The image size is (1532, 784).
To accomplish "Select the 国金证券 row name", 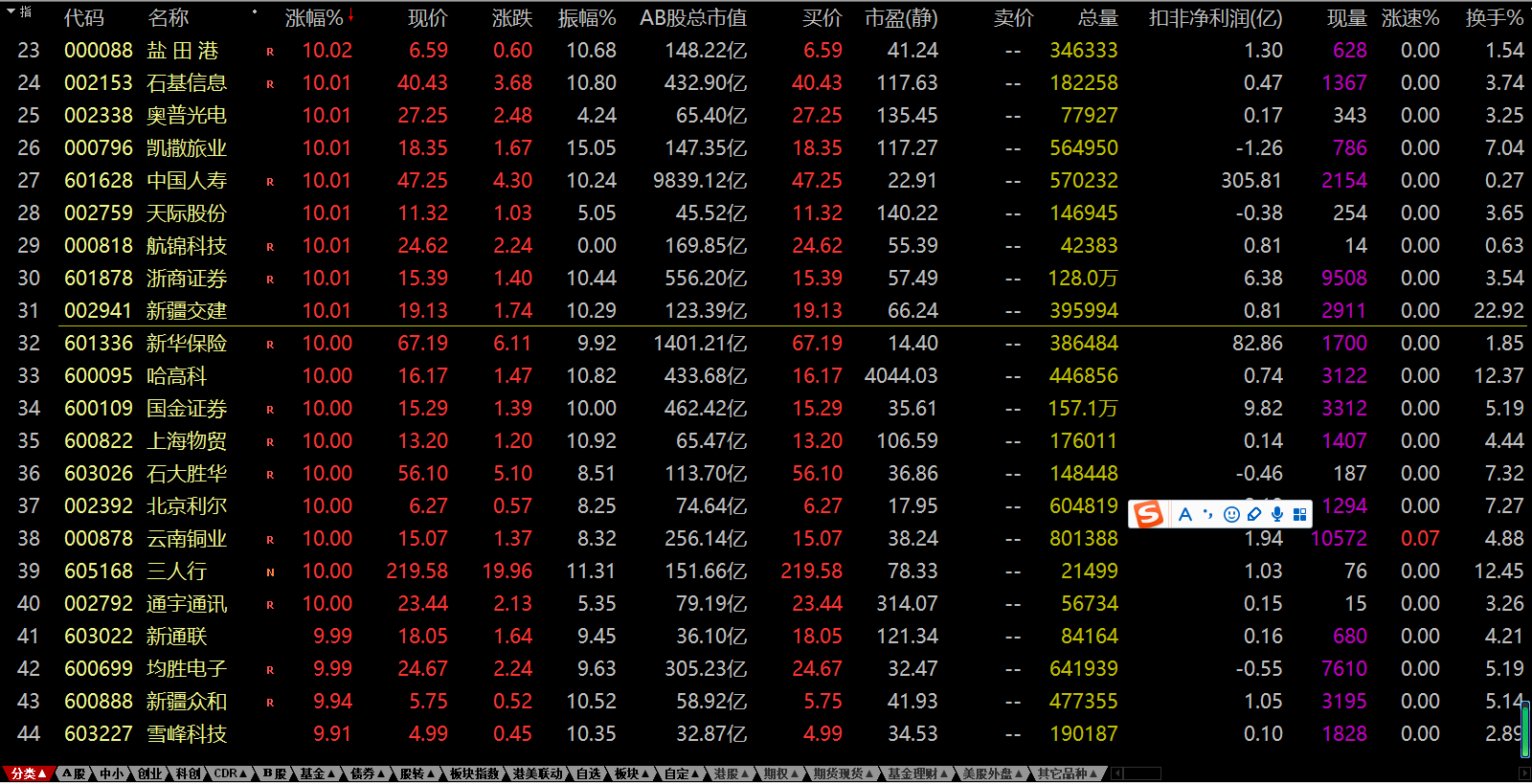I will 187,409.
